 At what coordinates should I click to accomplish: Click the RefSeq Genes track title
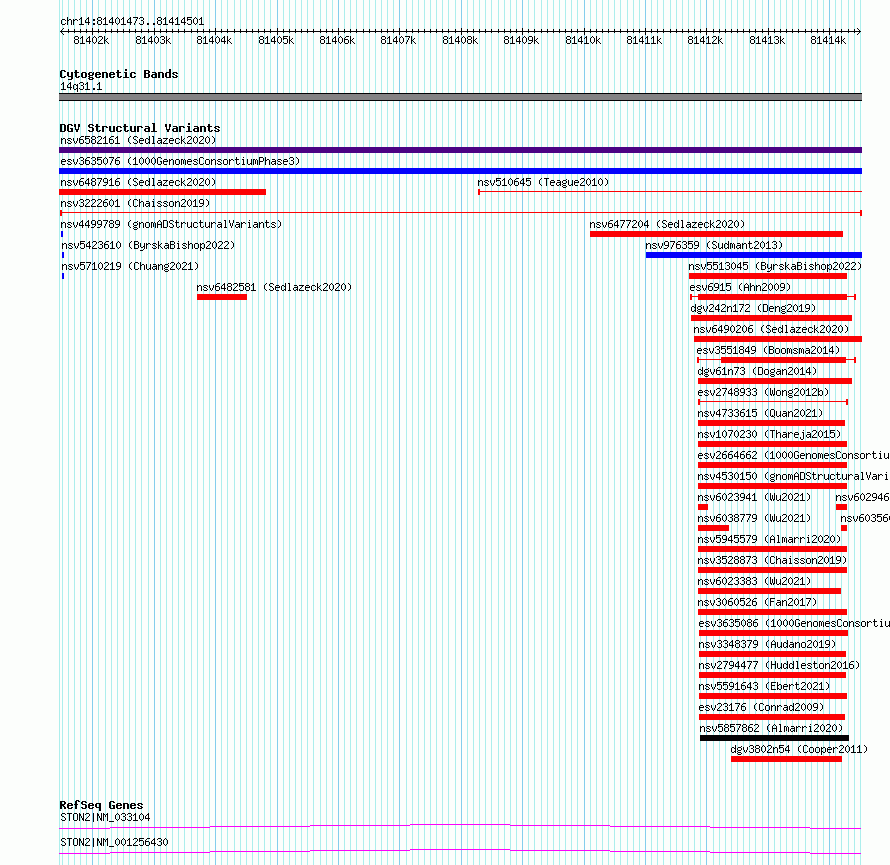(101, 805)
